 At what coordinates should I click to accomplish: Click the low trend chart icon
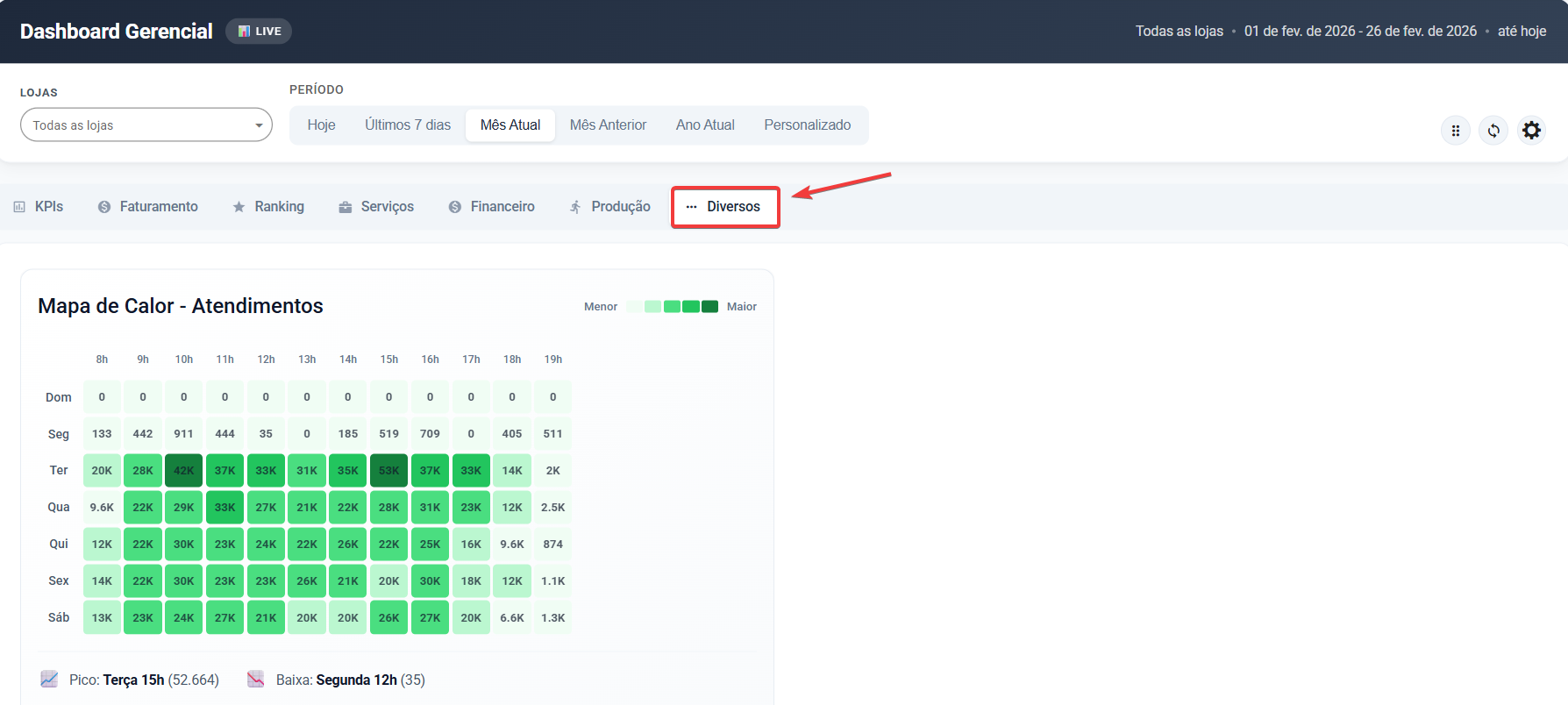point(256,680)
